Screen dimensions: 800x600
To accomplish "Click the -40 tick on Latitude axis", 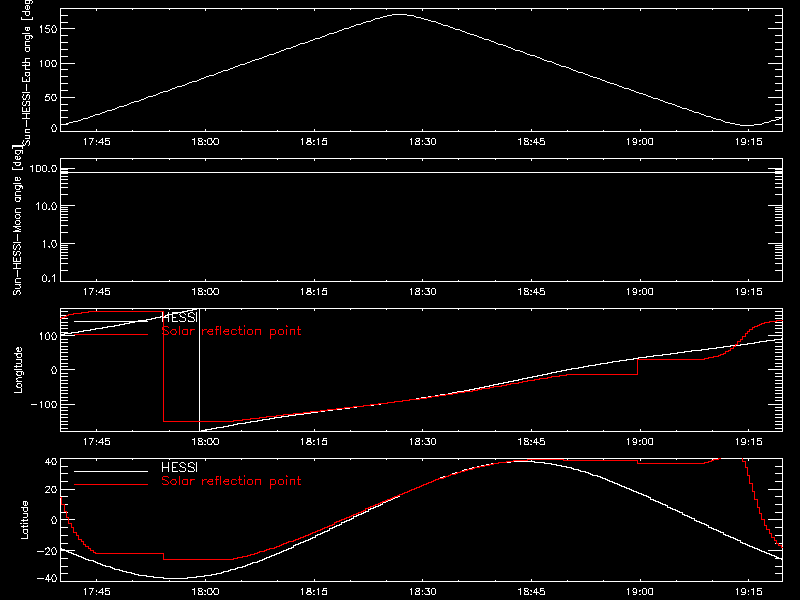I will pos(47,579).
